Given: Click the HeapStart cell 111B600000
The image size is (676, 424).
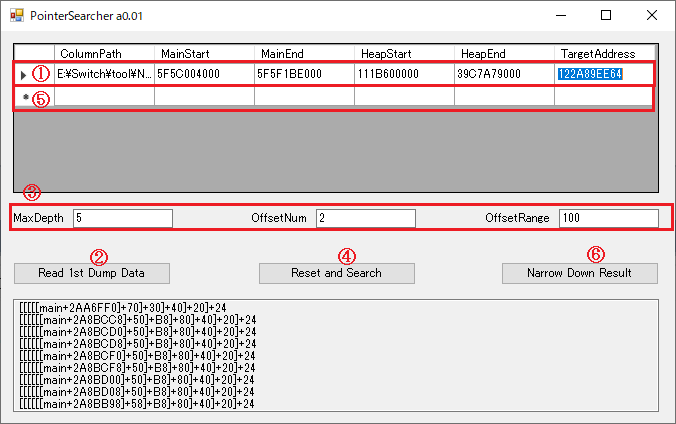Looking at the screenshot, I should (404, 74).
